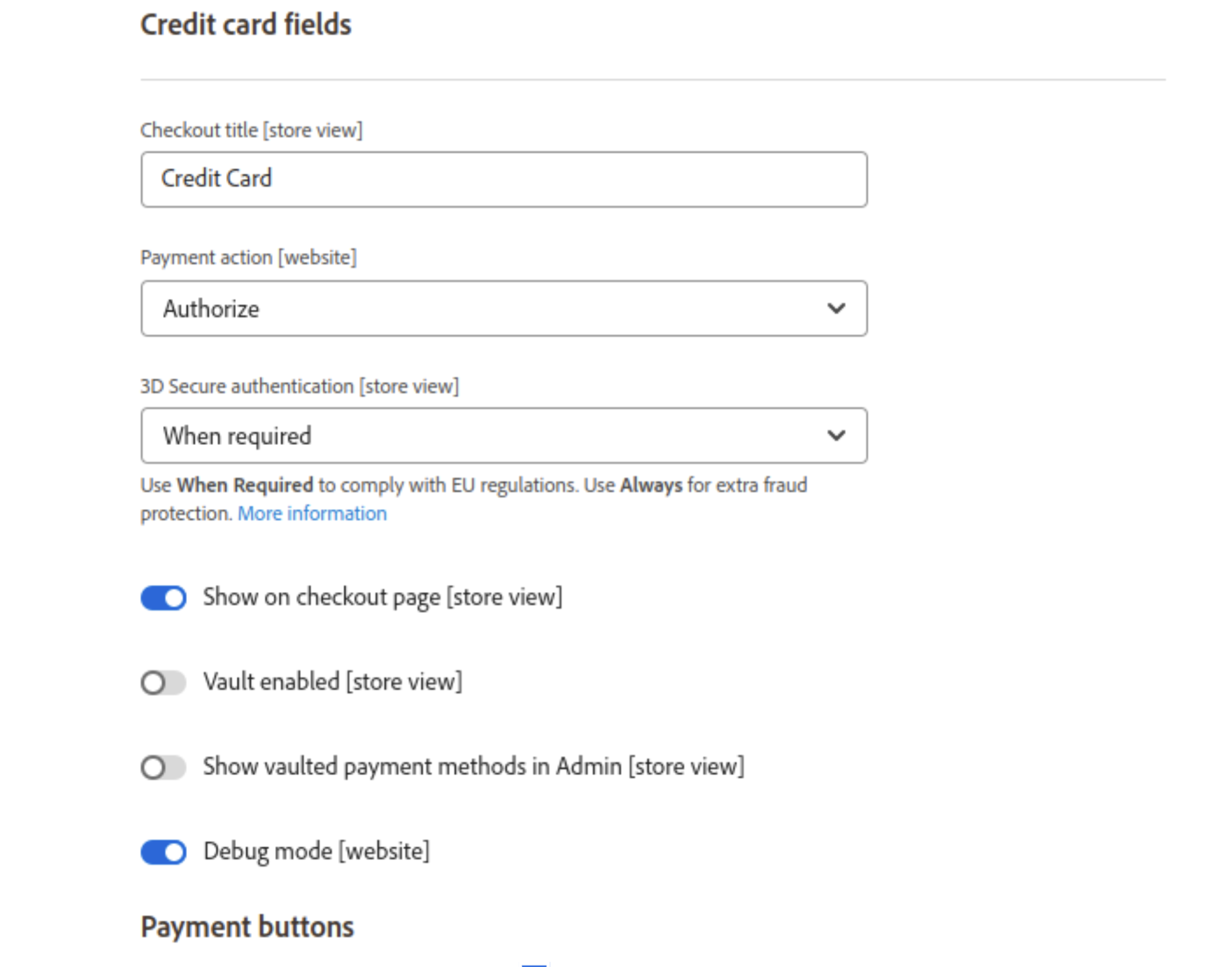Viewport: 1232px width, 967px height.
Task: Click the Show on checkout page label text
Action: (382, 597)
